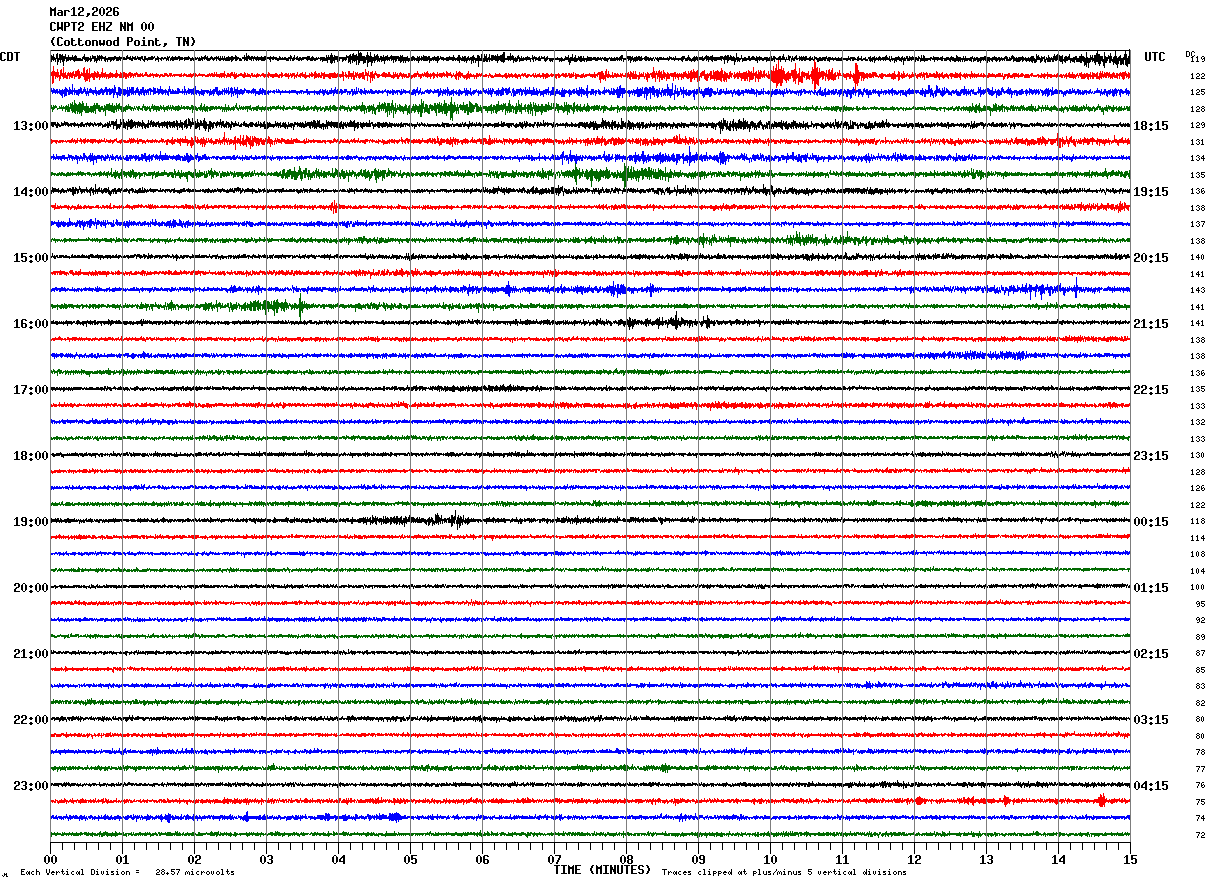Click the 18:00 CDT time label
Viewport: 1210px width, 886px height.
(31, 456)
